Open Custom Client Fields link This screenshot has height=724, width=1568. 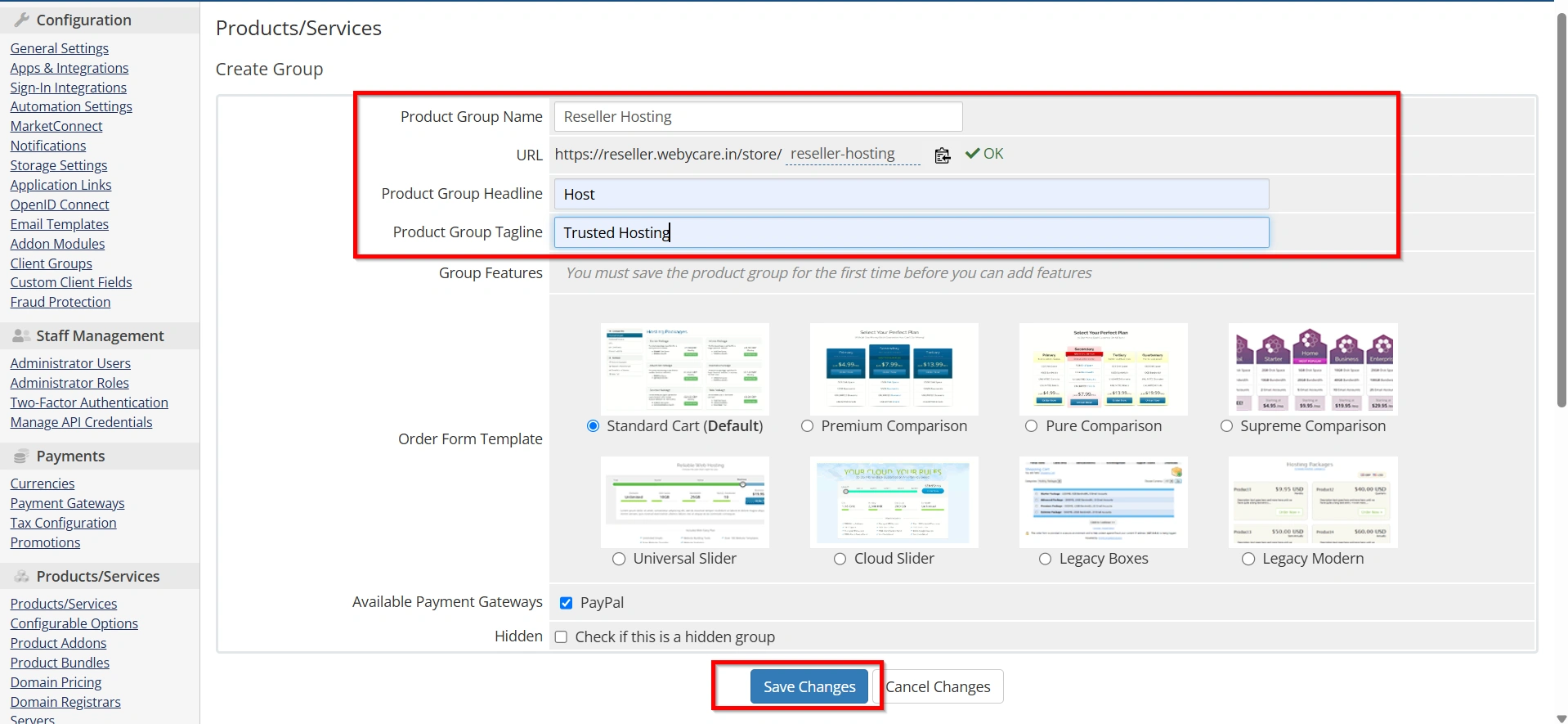point(71,282)
